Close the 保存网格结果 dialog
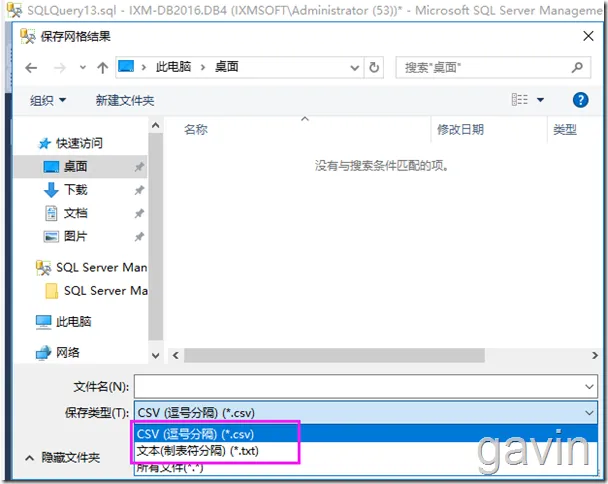The width and height of the screenshot is (608, 484). [x=588, y=36]
